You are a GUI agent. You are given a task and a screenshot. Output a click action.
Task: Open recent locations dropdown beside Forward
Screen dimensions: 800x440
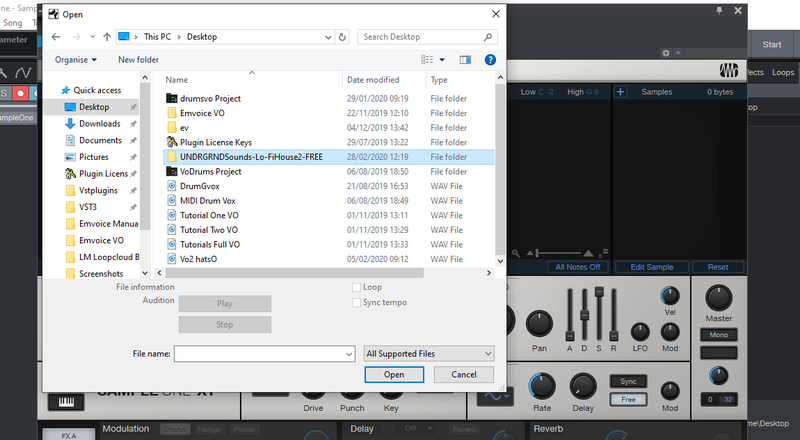(x=92, y=37)
